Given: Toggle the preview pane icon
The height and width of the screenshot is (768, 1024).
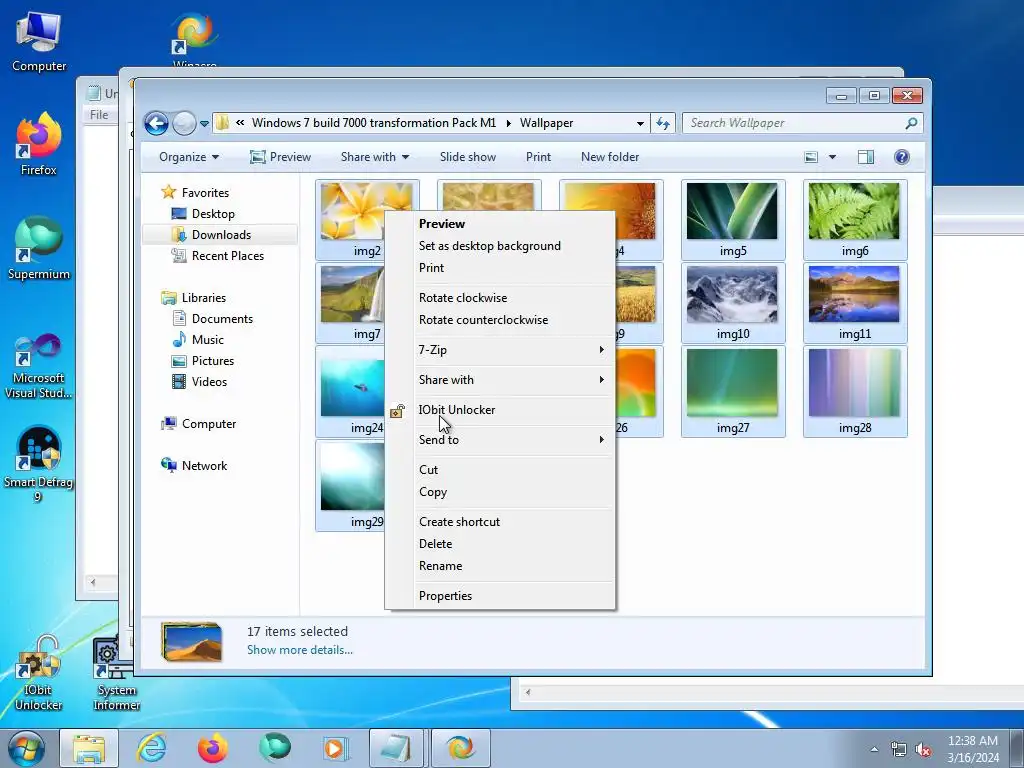Looking at the screenshot, I should click(866, 157).
